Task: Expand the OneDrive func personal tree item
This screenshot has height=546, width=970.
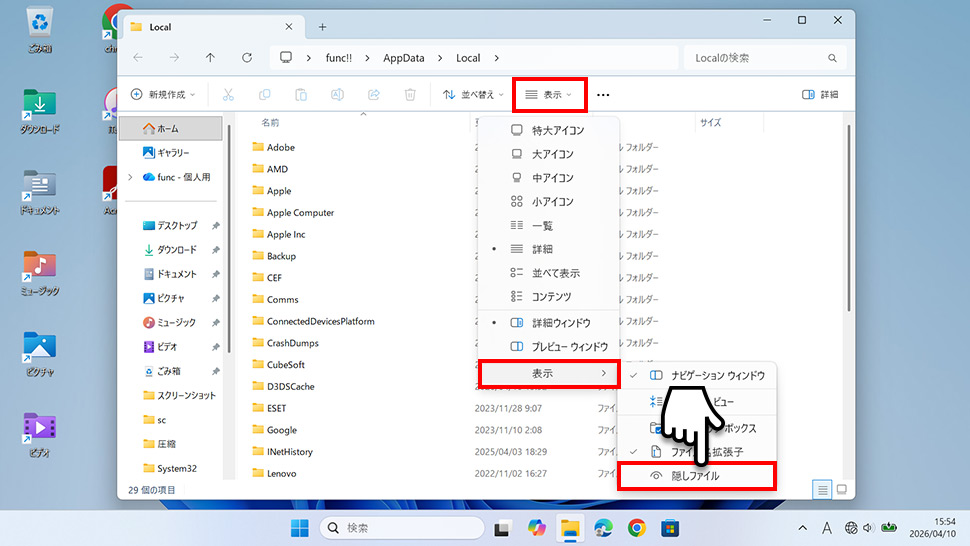Action: (131, 177)
